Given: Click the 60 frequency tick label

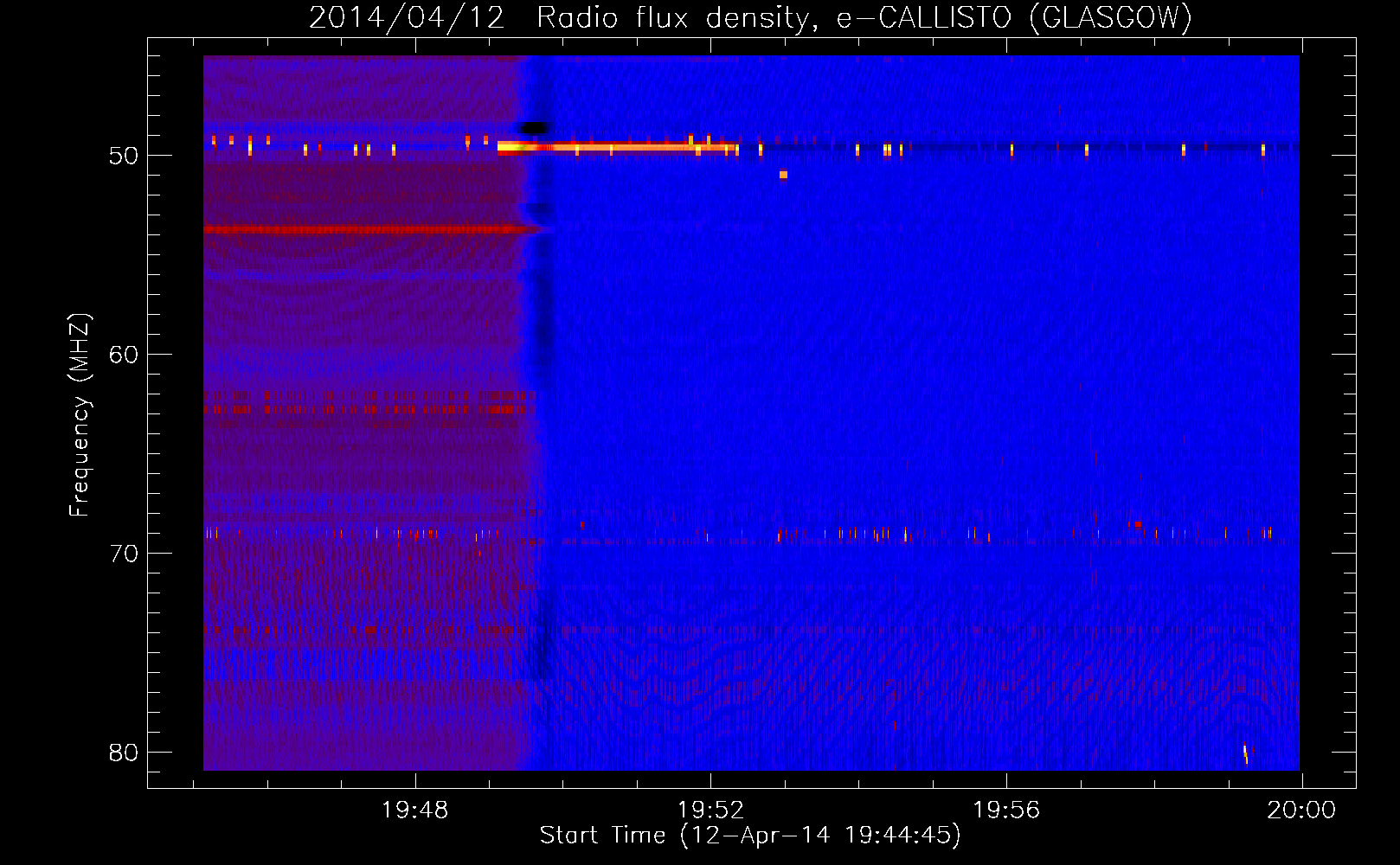Looking at the screenshot, I should (124, 355).
